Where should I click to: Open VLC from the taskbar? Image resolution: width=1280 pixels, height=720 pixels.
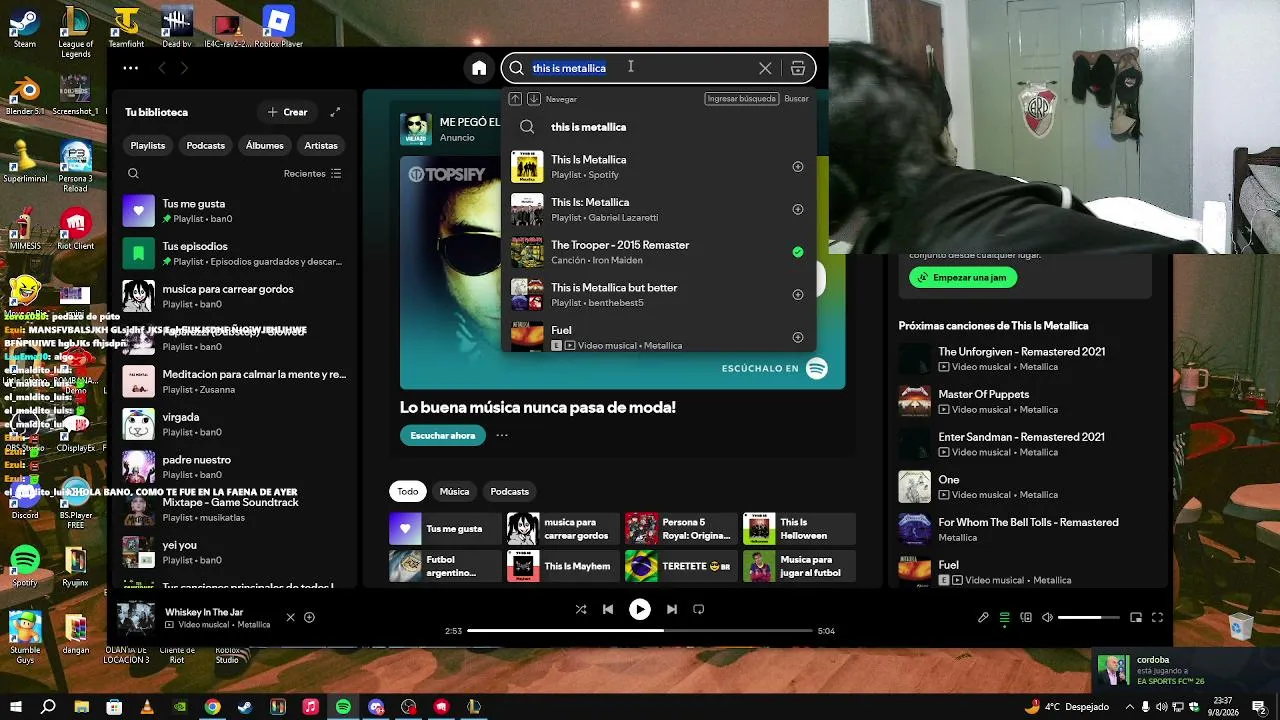pyautogui.click(x=147, y=707)
